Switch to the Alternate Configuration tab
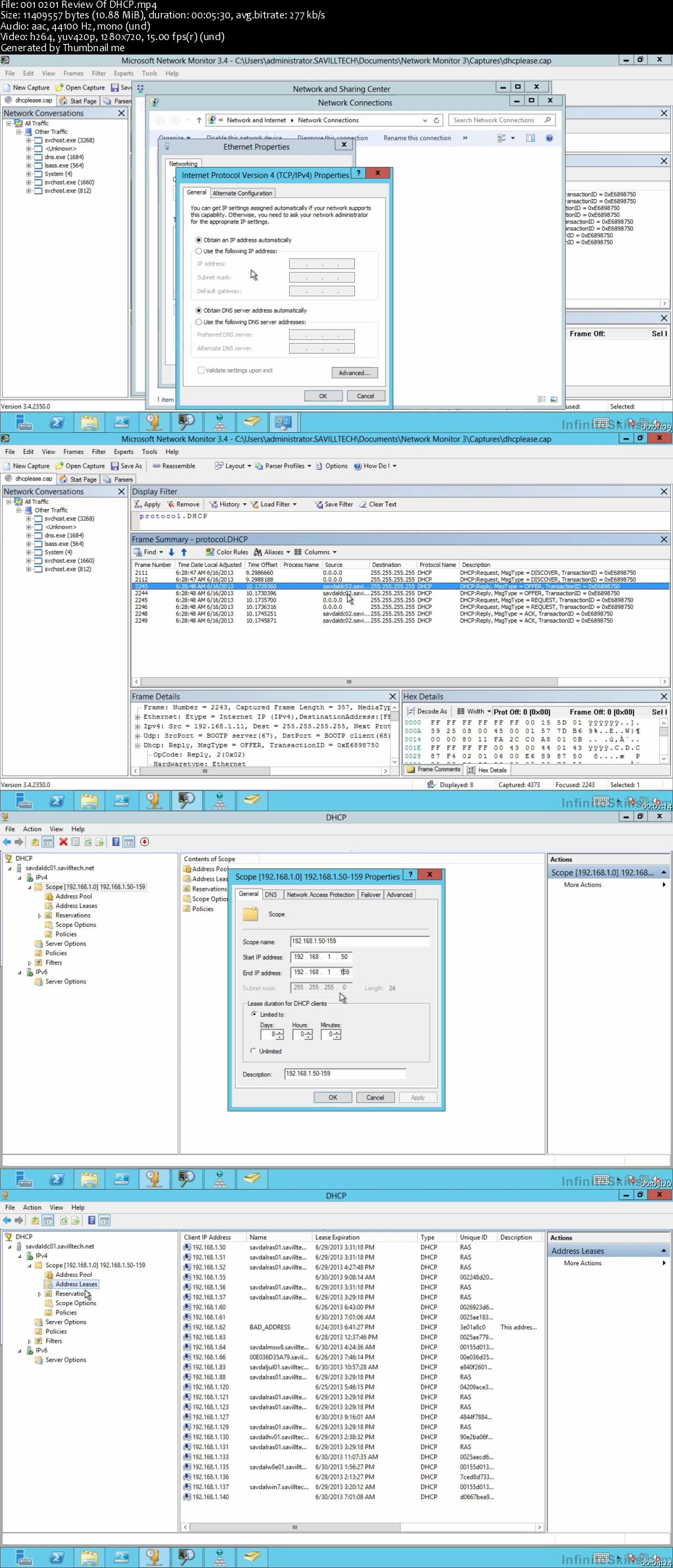 coord(242,193)
